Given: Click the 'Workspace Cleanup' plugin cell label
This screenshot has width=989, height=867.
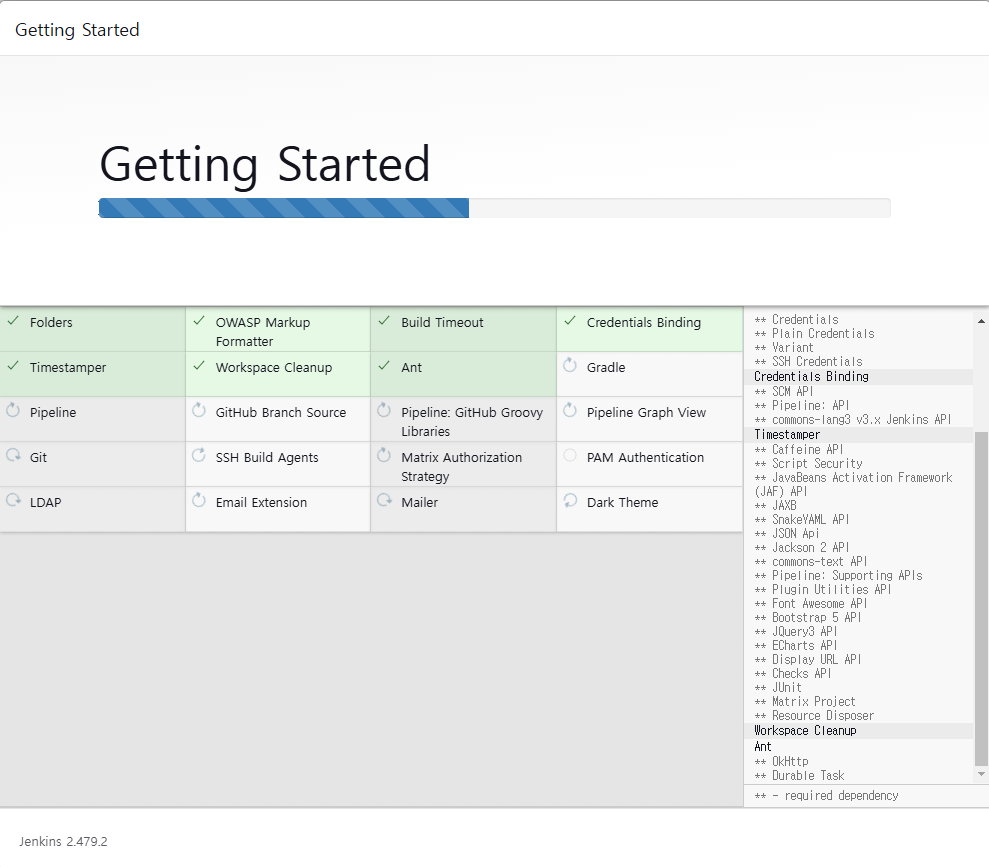Looking at the screenshot, I should (274, 368).
